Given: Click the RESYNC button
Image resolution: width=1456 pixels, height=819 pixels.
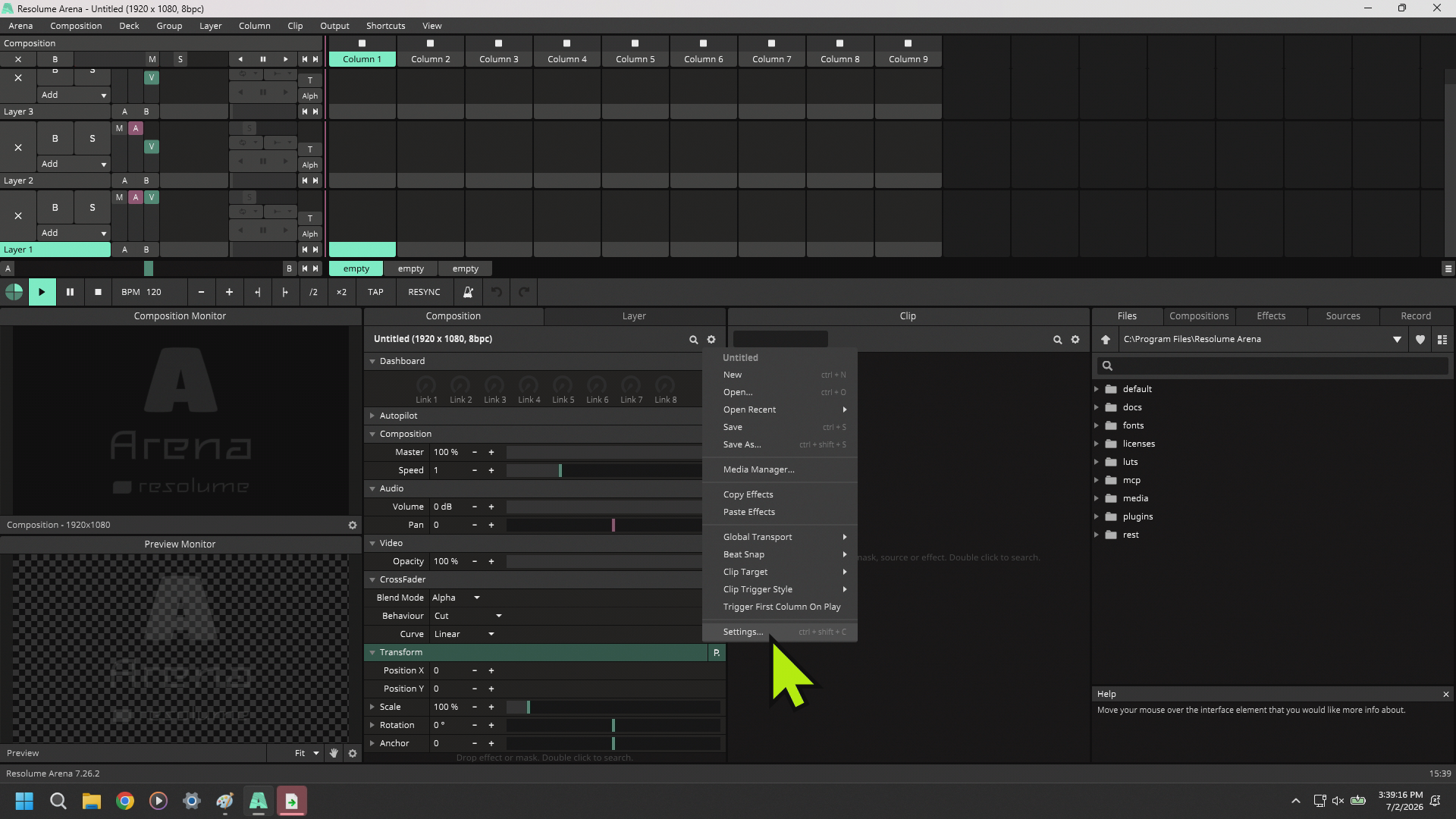Looking at the screenshot, I should (424, 292).
